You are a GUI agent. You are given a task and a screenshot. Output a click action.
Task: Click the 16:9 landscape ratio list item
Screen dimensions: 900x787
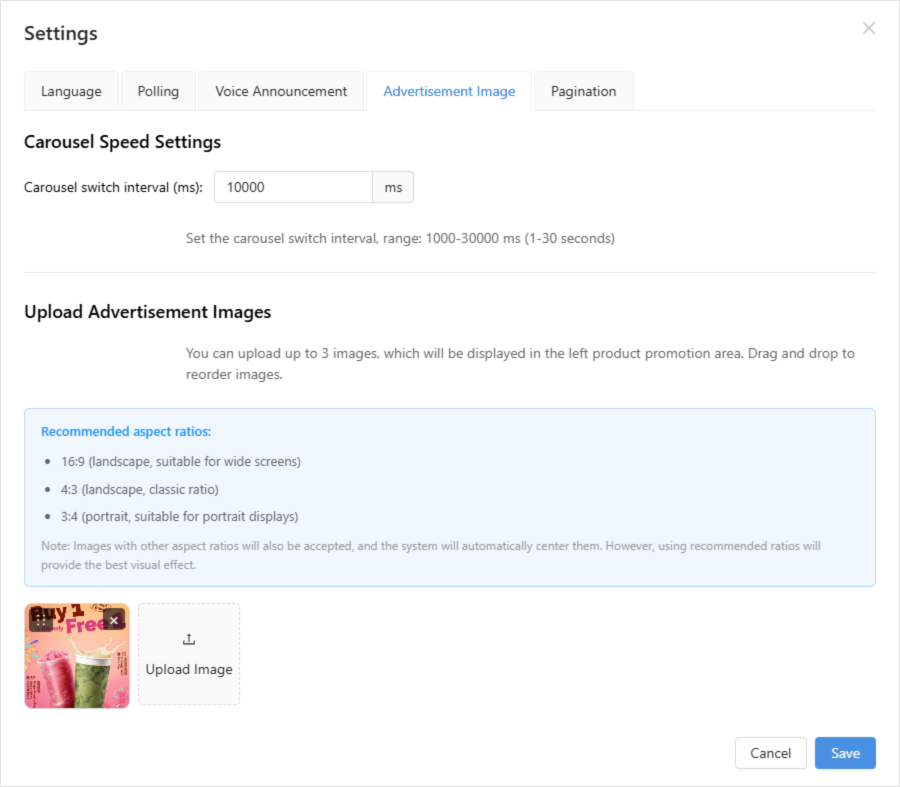click(180, 462)
